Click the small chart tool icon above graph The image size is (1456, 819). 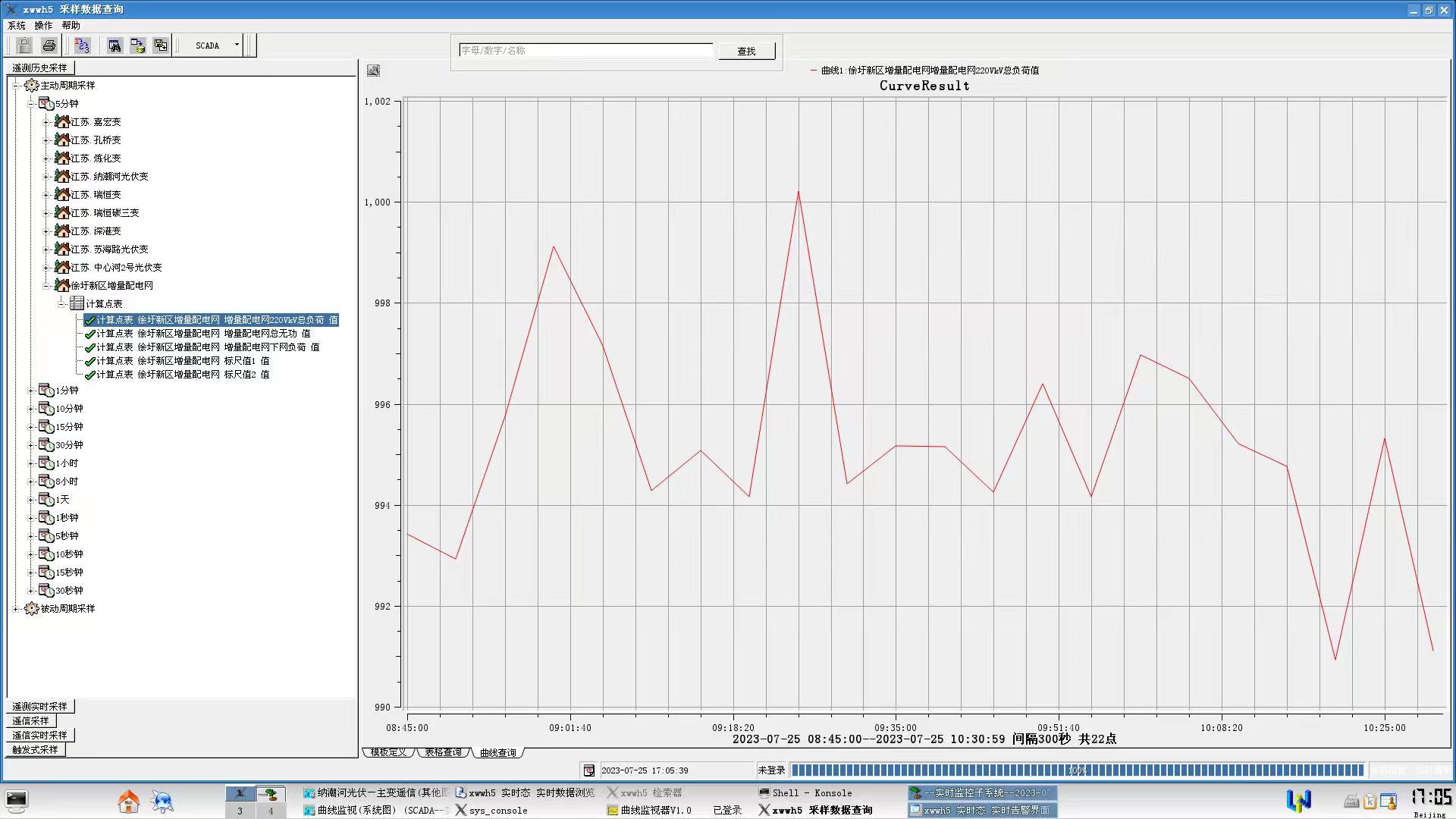tap(373, 71)
